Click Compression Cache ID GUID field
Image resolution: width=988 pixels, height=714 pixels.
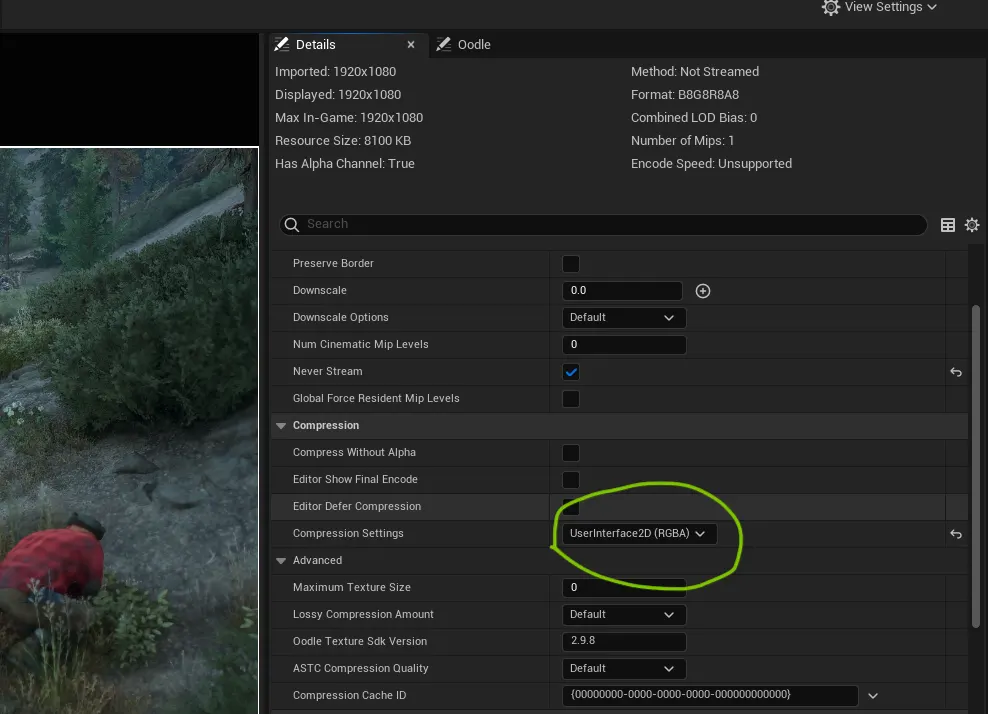click(710, 694)
